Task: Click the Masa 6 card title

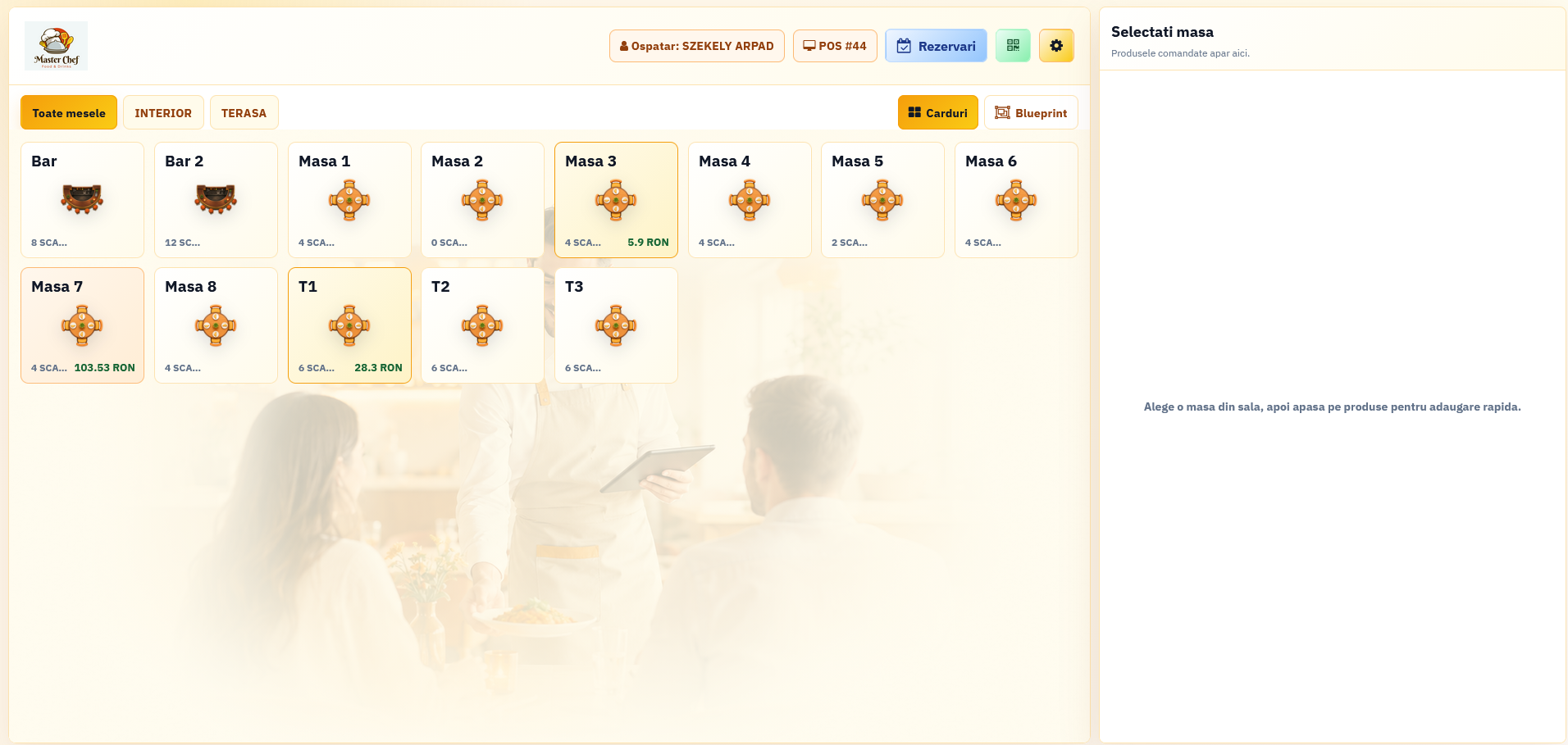Action: [991, 161]
